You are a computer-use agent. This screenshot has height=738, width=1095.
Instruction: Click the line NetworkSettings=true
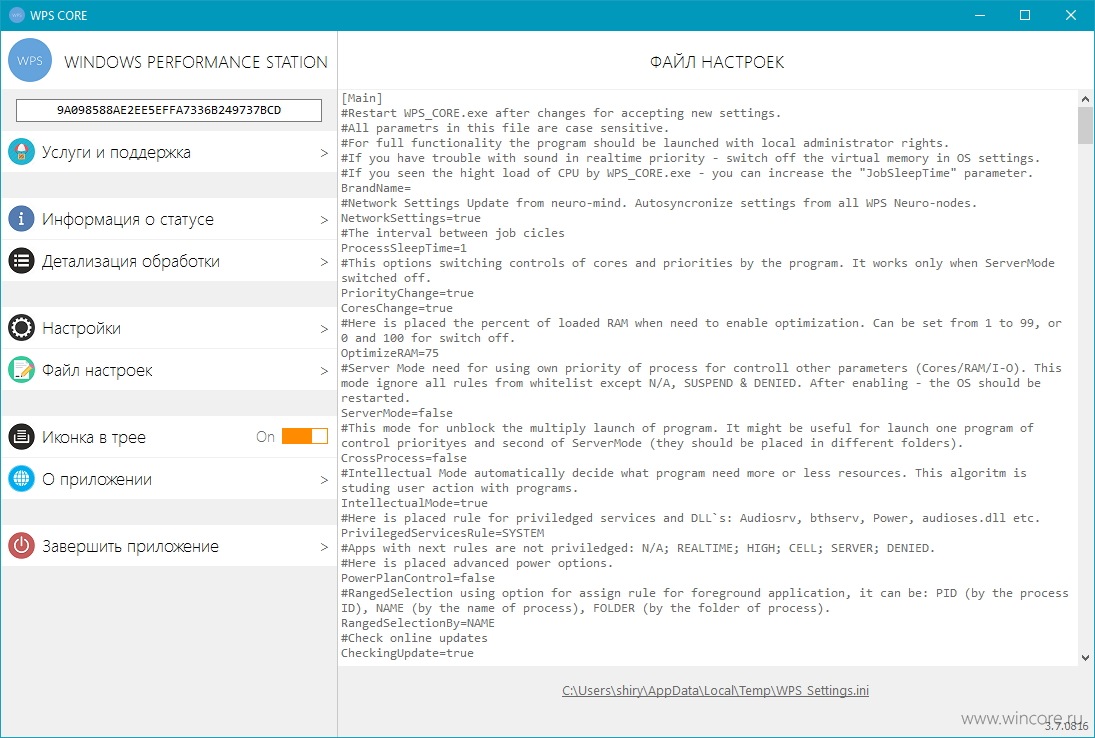pyautogui.click(x=411, y=218)
